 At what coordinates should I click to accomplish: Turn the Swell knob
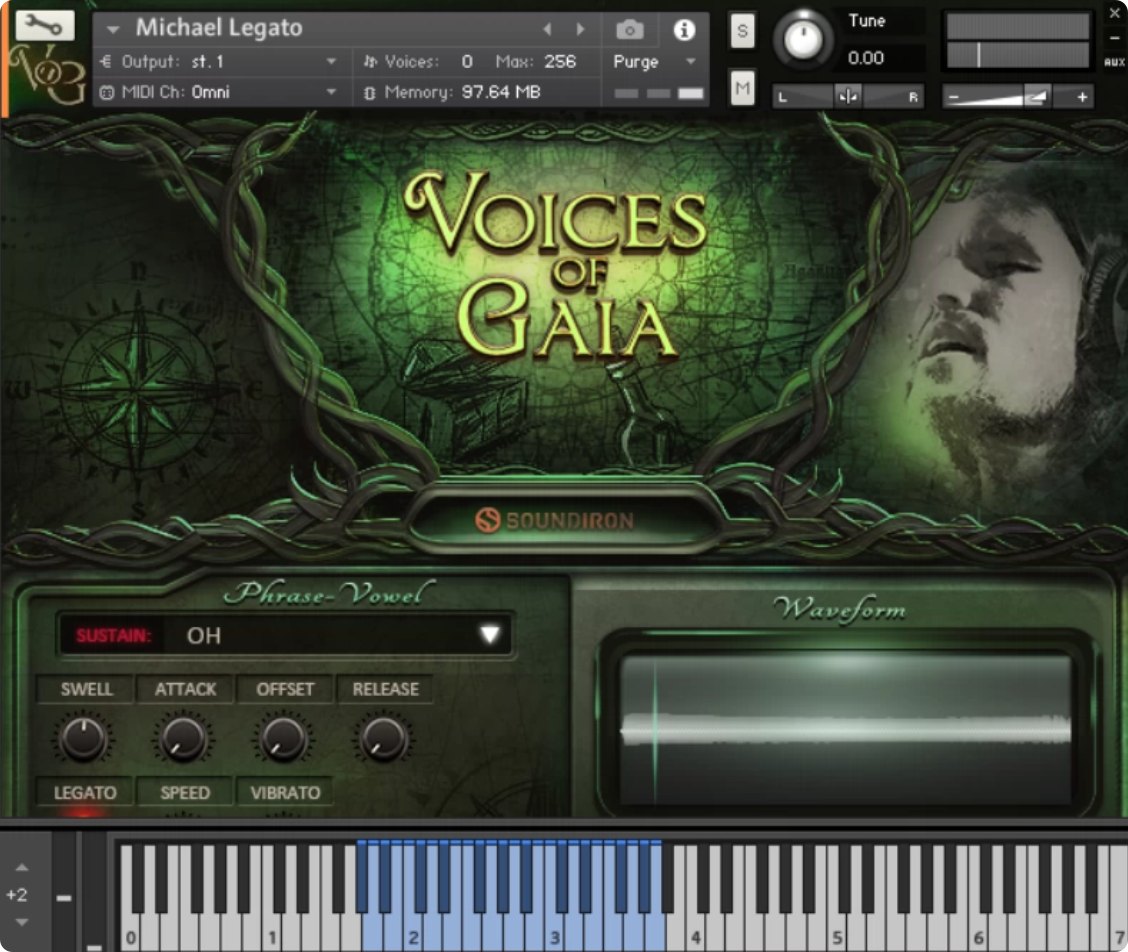[83, 739]
